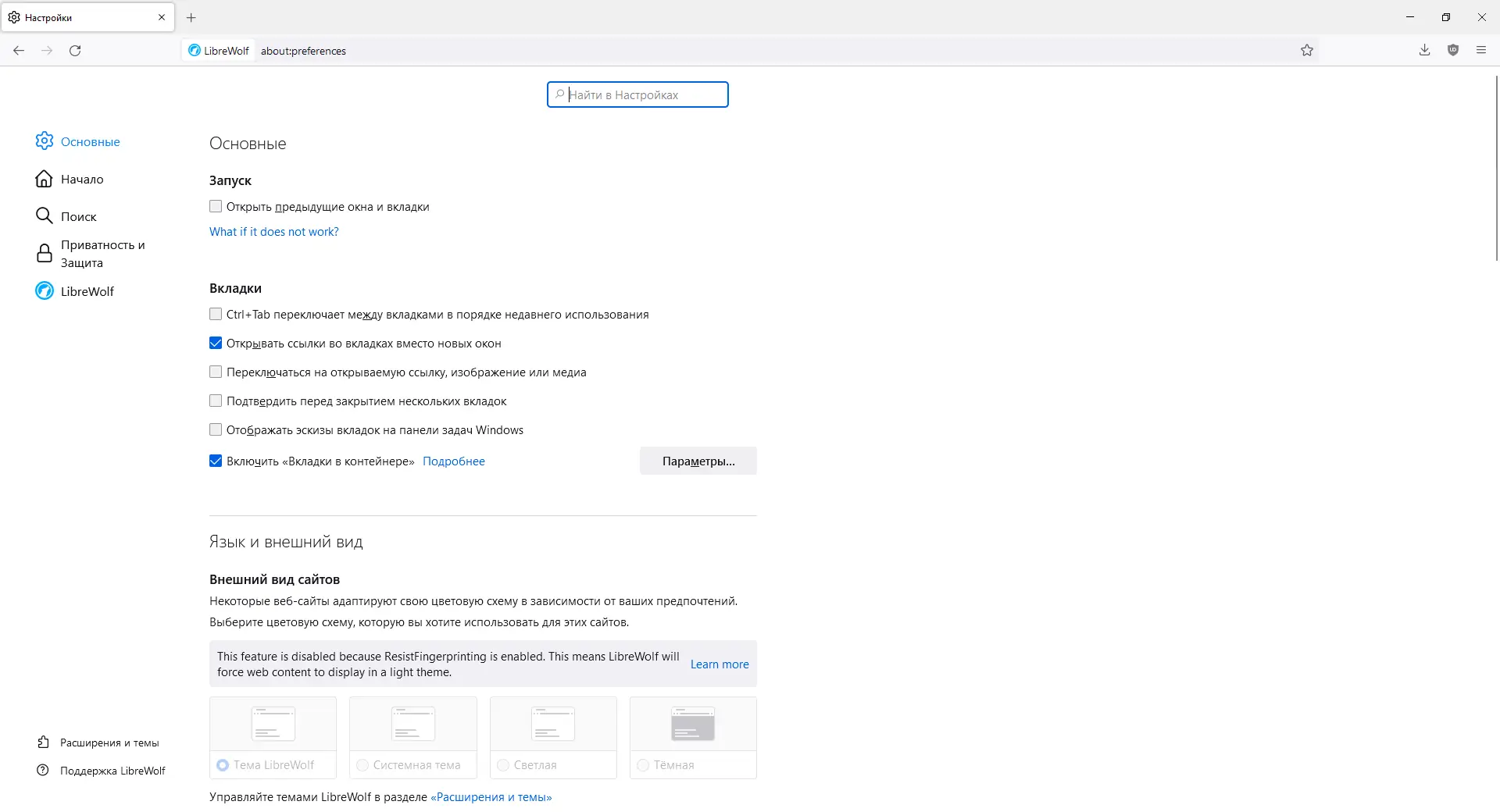Disable Открывать ссылки во вкладках вместо новых окон
1500x812 pixels.
[215, 343]
